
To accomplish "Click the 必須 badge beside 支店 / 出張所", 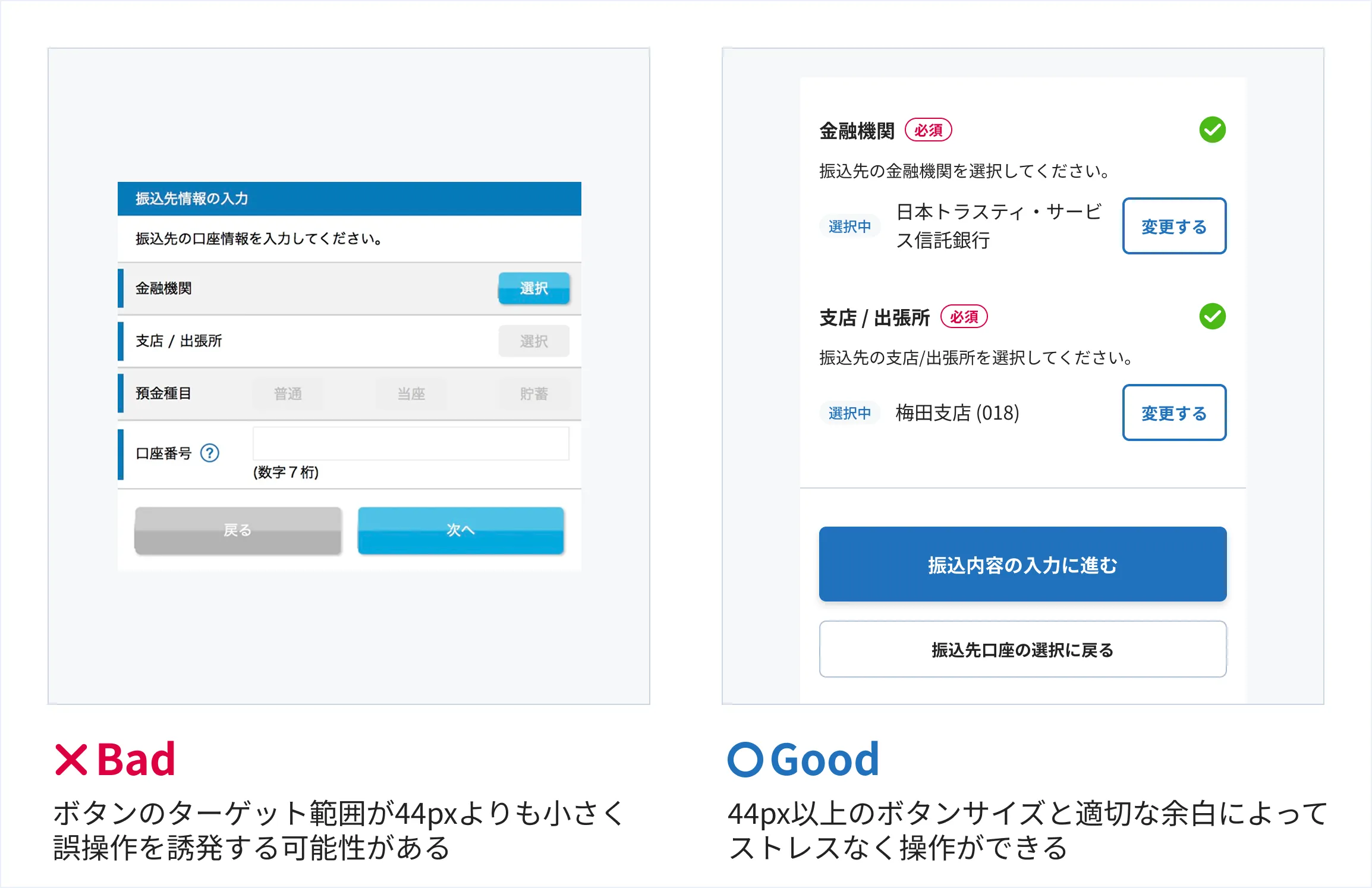I will [x=964, y=317].
